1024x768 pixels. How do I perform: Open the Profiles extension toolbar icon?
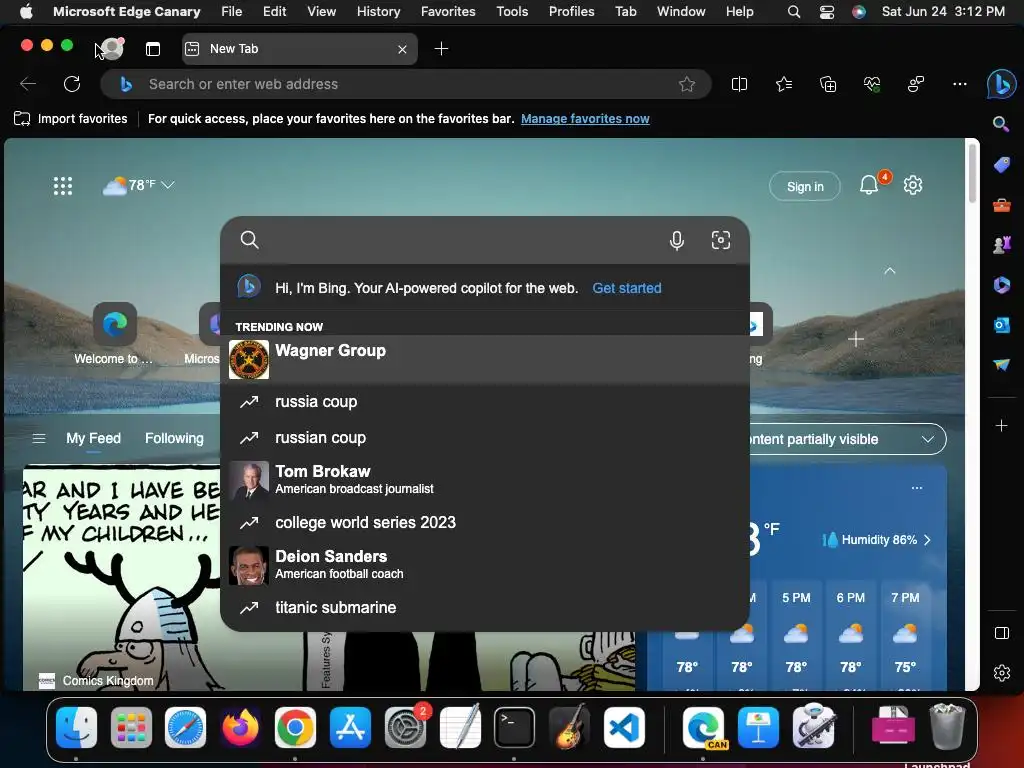tap(916, 84)
